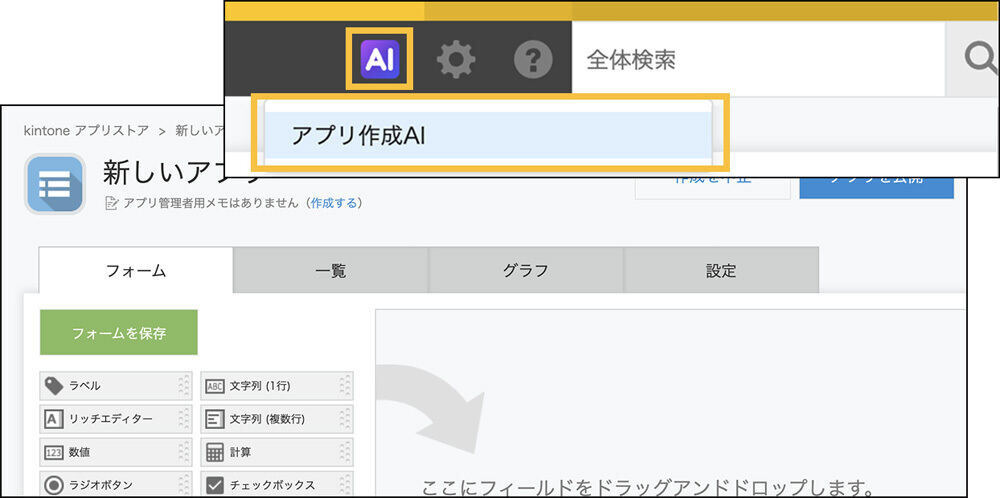Grab the ラベル field drag handle

184,386
